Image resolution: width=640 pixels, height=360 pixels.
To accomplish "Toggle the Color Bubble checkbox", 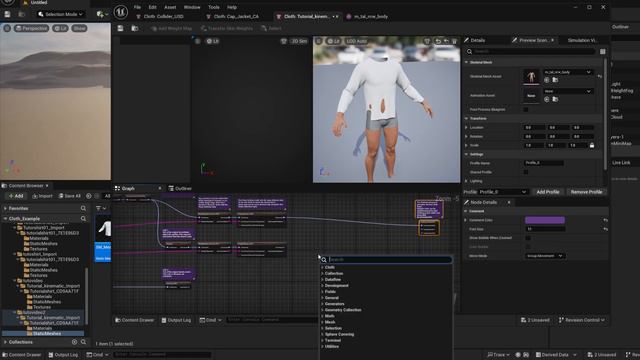I will (x=528, y=247).
